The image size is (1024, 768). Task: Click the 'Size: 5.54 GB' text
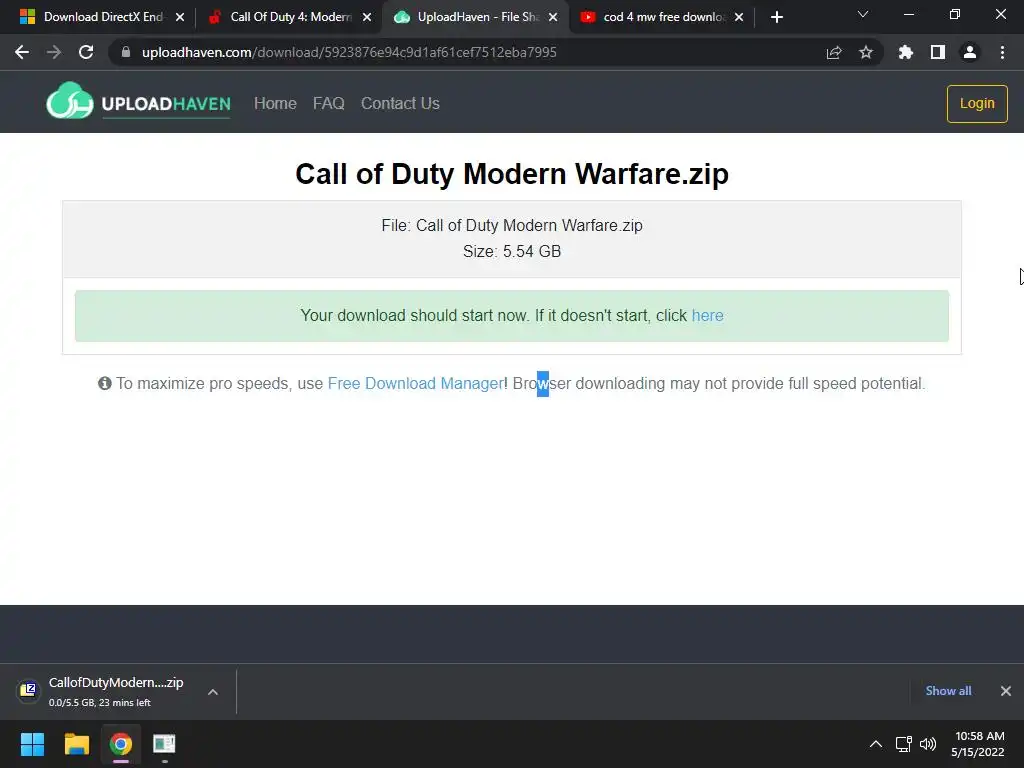512,251
